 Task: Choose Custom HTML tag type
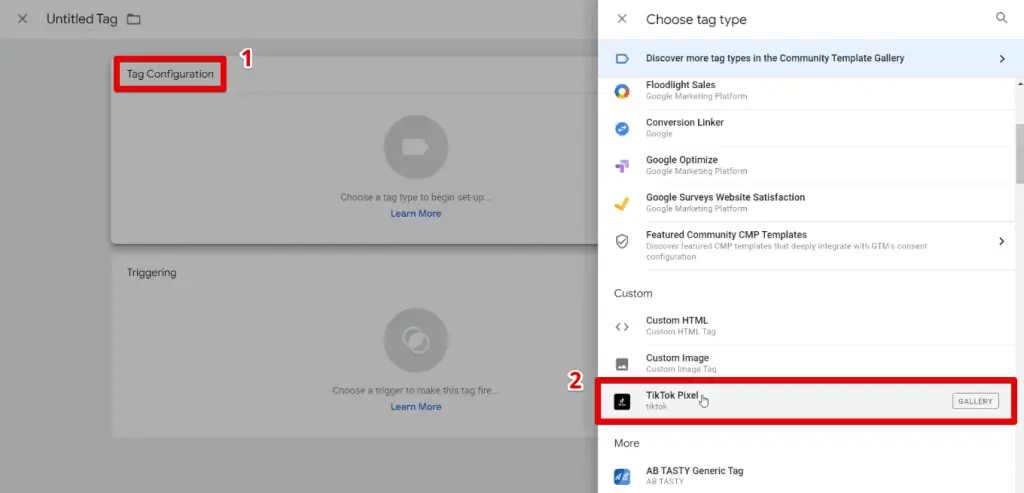(x=807, y=326)
